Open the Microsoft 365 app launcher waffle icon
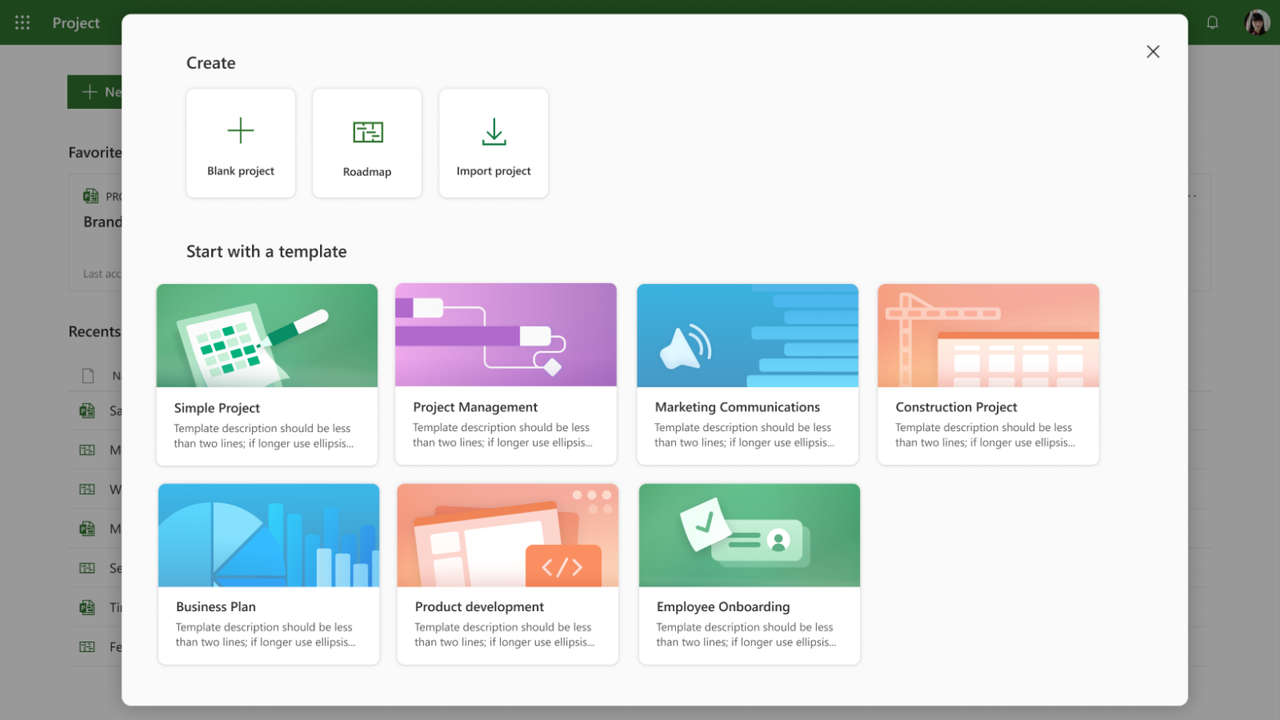This screenshot has width=1280, height=720. point(22,22)
